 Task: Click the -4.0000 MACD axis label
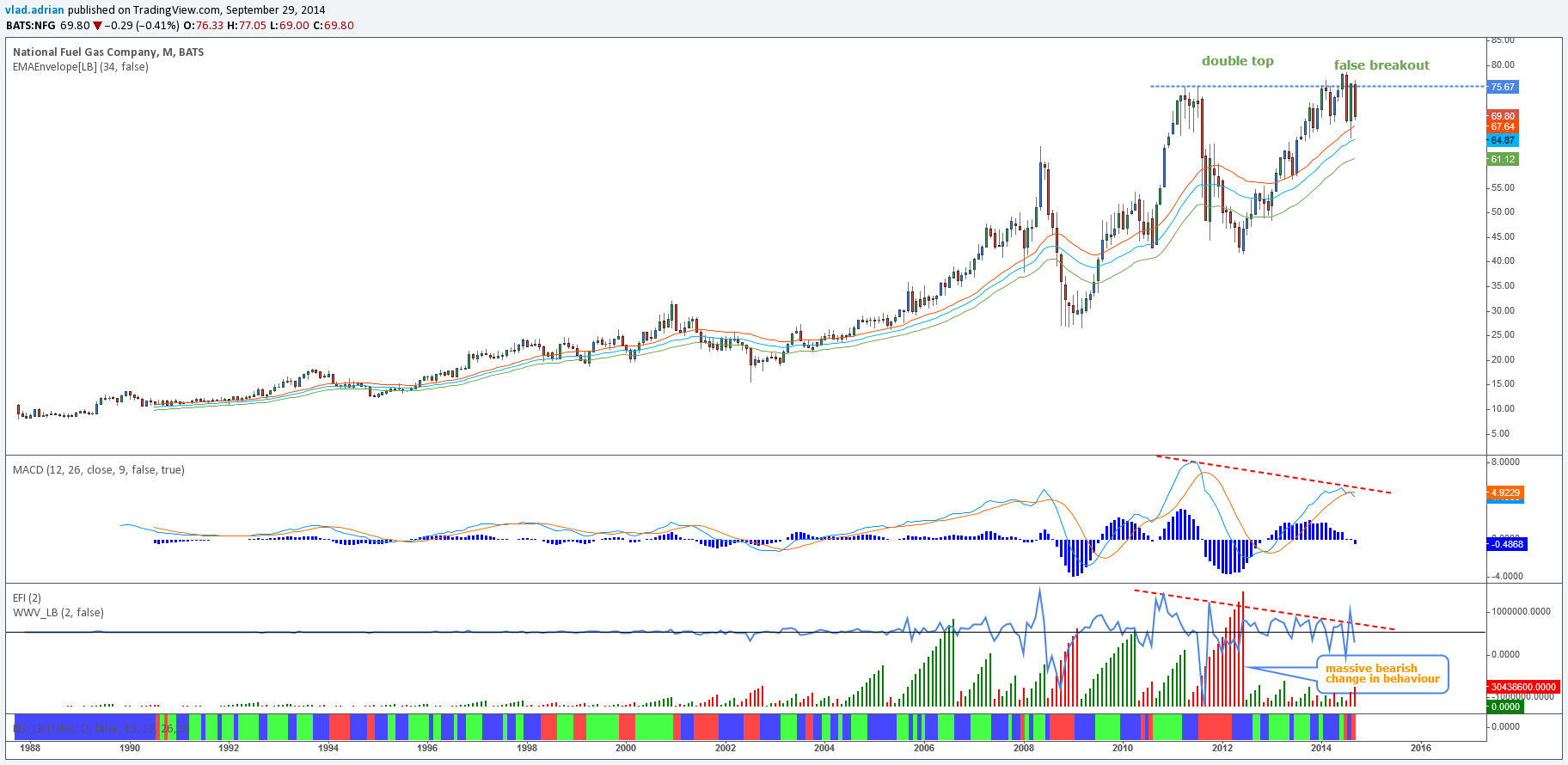[1507, 576]
